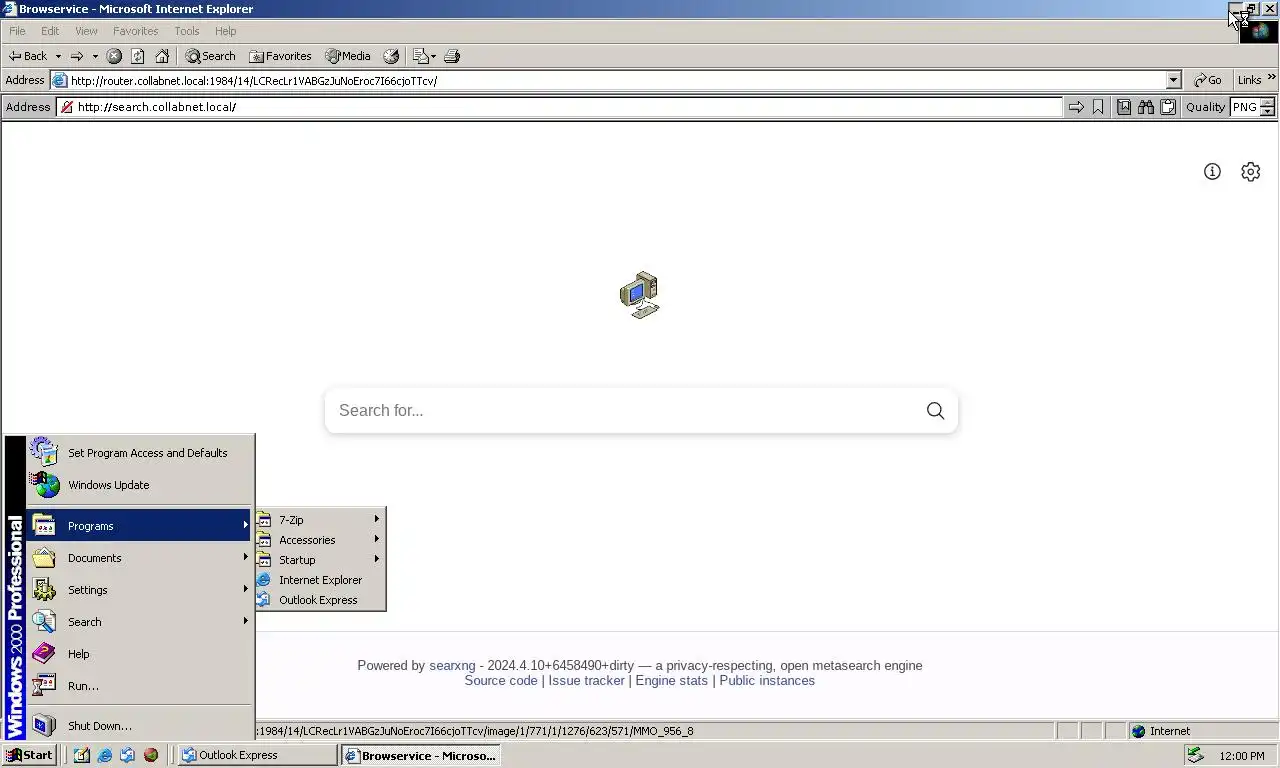Open the Help menu in the menu bar
Image resolution: width=1280 pixels, height=768 pixels.
pos(225,31)
